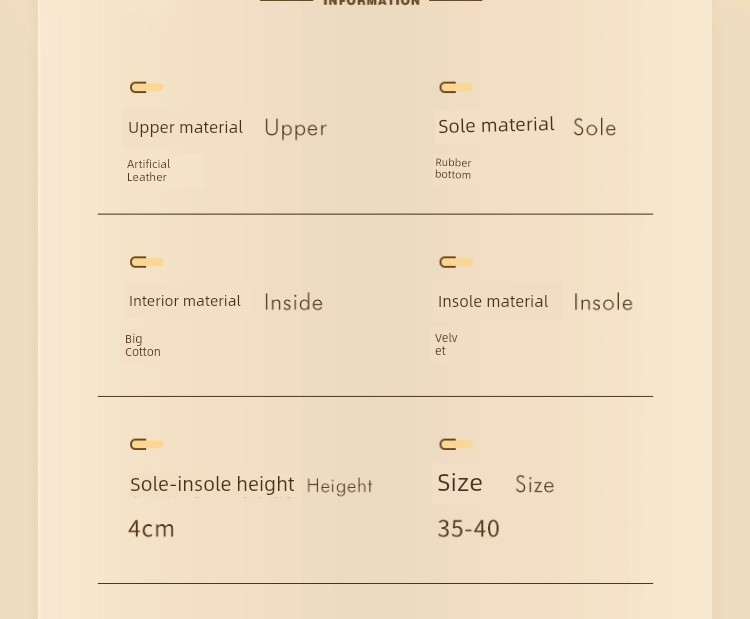This screenshot has height=619, width=750.
Task: Click the Rubber bottom text
Action: tap(453, 169)
